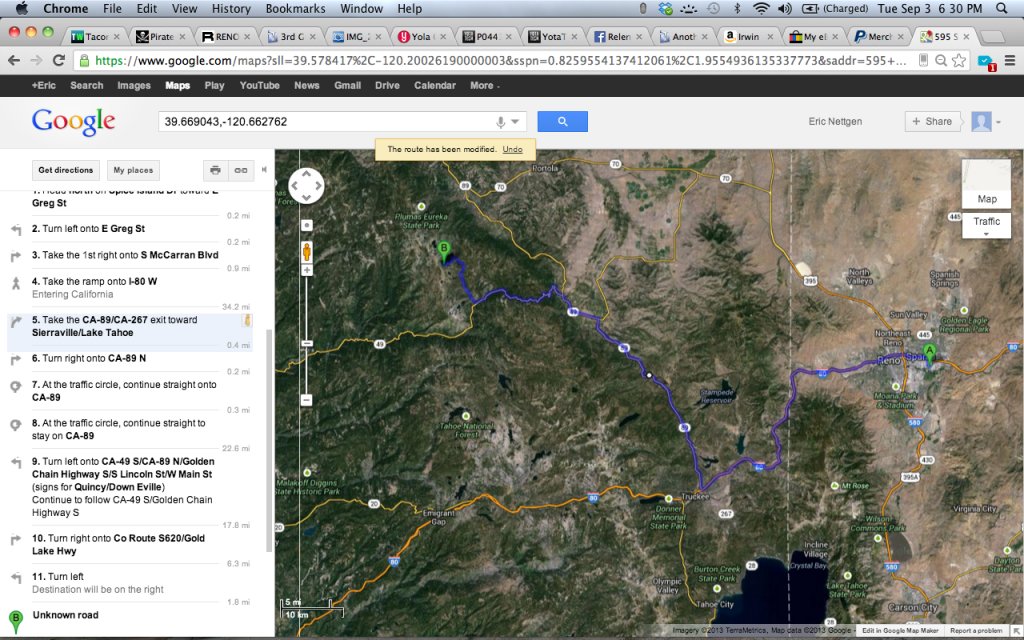This screenshot has height=640, width=1024.
Task: Switch to Map view thumbnail
Action: point(986,184)
